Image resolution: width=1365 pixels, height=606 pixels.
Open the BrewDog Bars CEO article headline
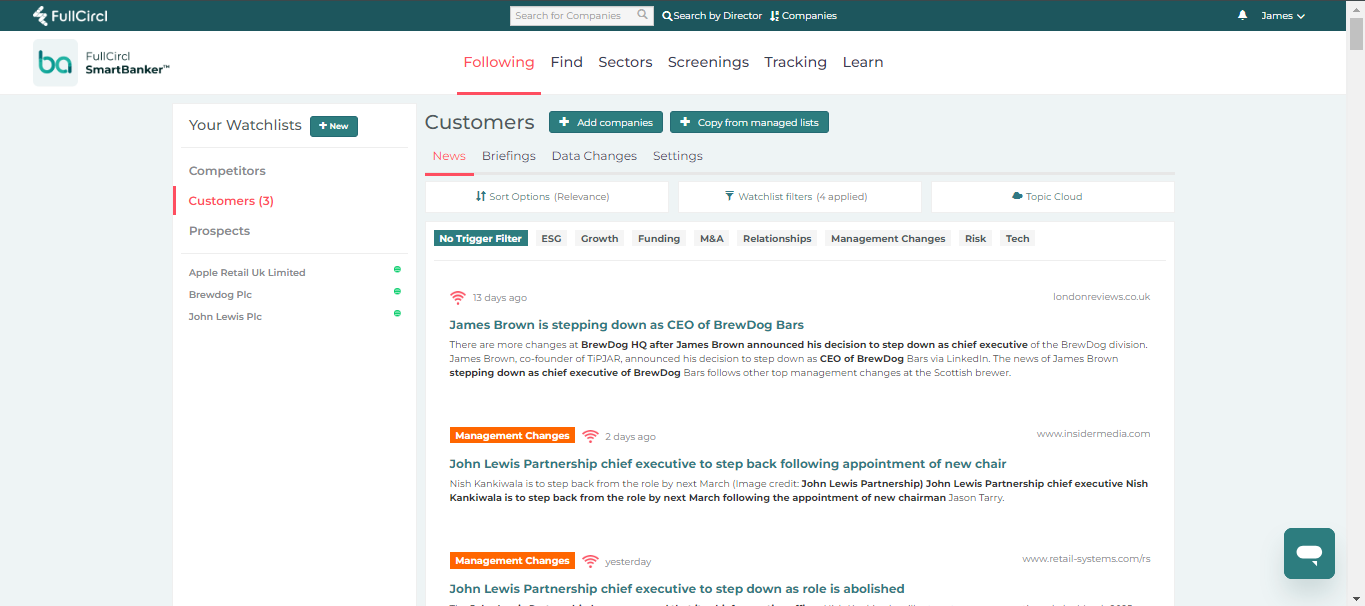[626, 325]
